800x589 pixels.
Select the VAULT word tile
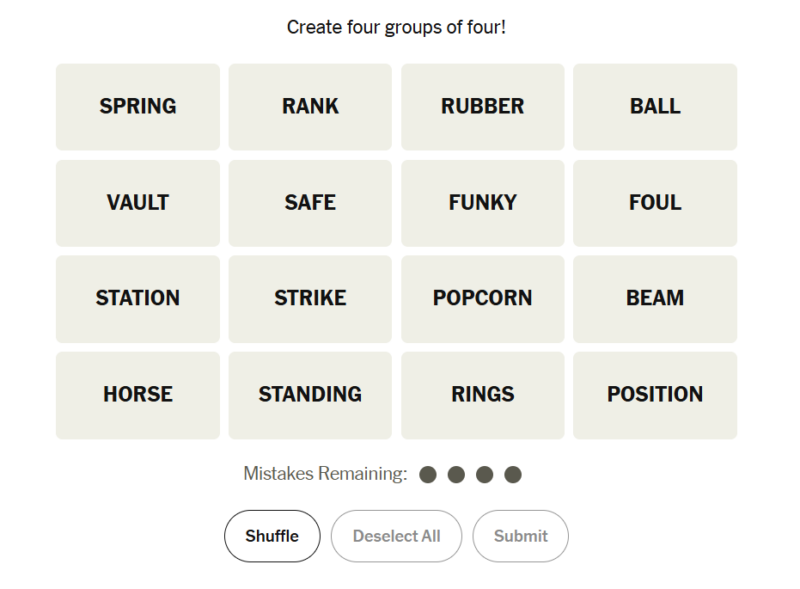click(x=138, y=203)
